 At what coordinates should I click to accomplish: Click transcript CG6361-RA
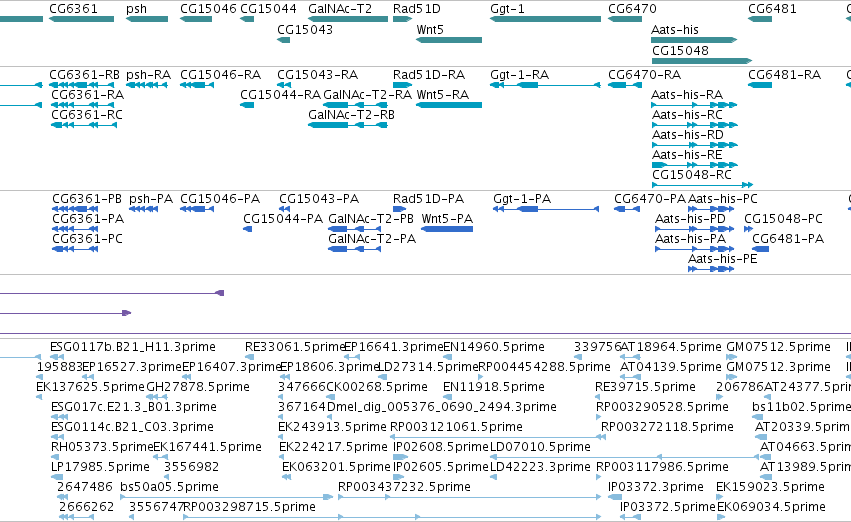87,94
